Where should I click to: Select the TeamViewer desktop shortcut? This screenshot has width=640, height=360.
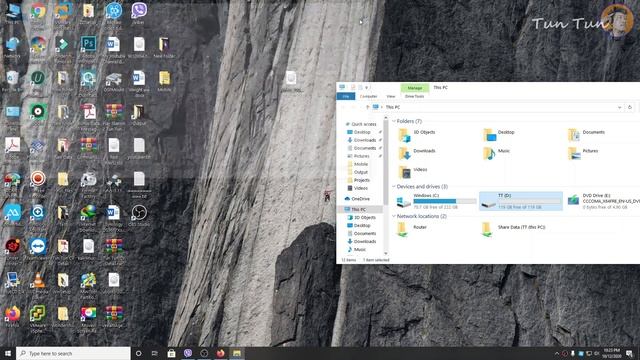pyautogui.click(x=38, y=247)
